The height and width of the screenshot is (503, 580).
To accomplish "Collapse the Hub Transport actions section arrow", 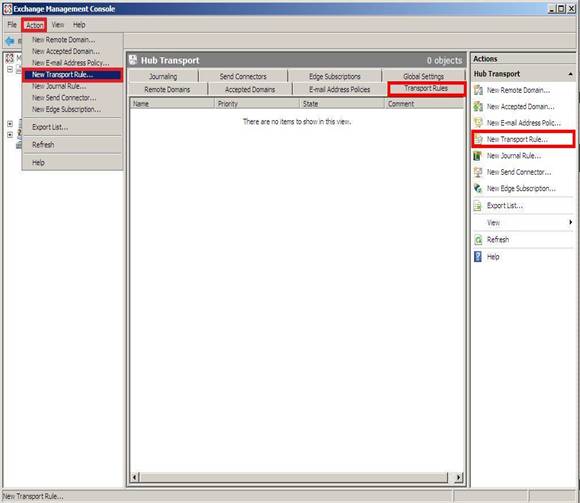I will coord(570,74).
